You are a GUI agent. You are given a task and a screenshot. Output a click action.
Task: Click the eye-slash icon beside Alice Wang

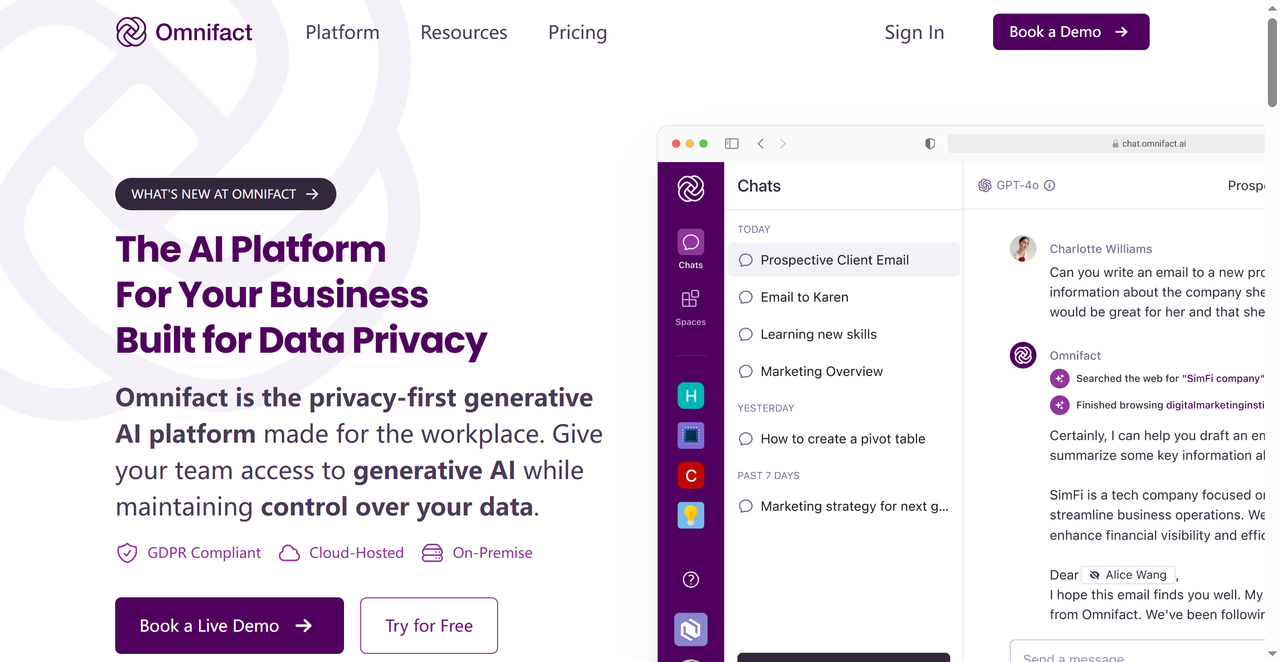1094,575
